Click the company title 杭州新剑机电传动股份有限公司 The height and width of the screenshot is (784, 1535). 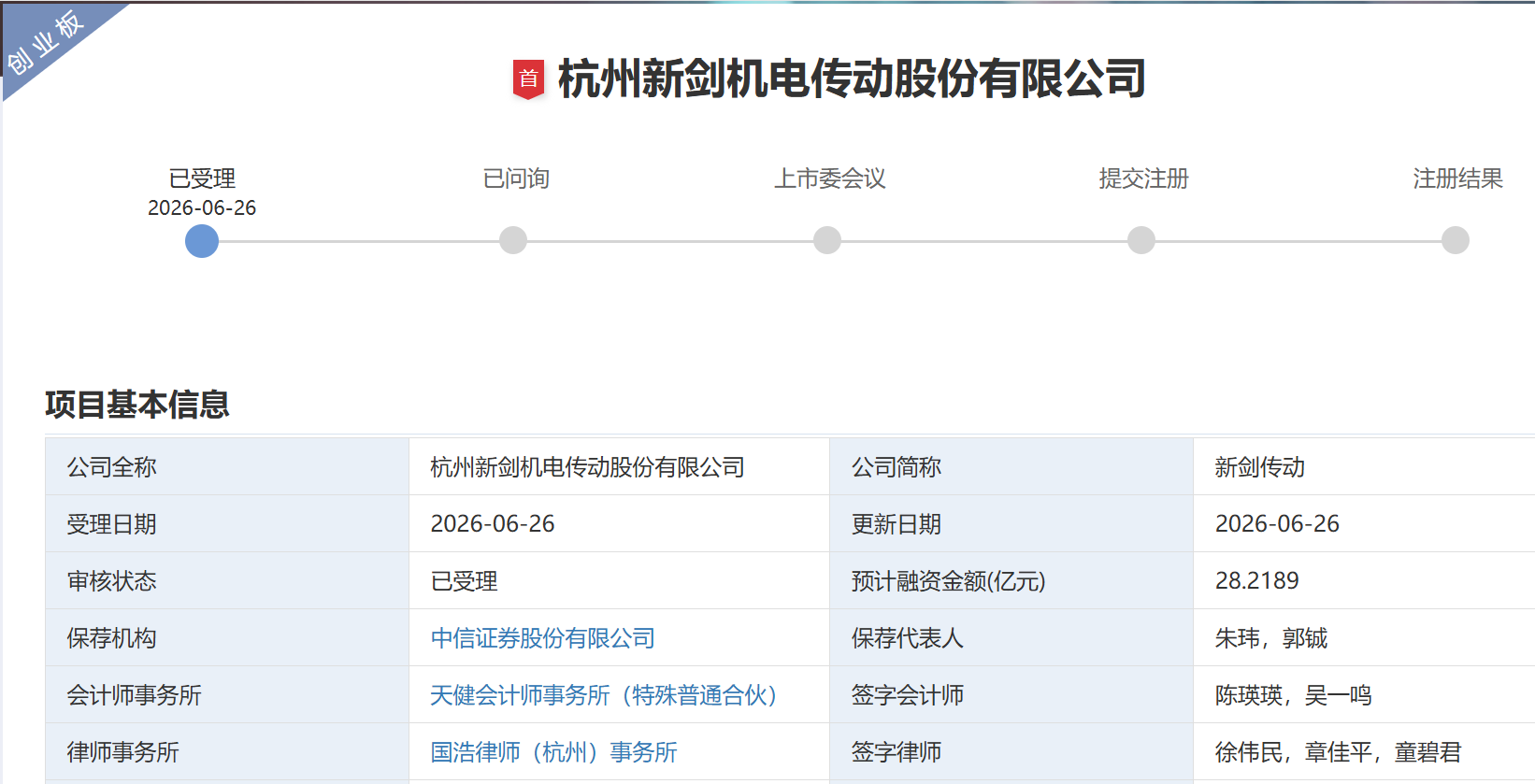click(x=852, y=79)
